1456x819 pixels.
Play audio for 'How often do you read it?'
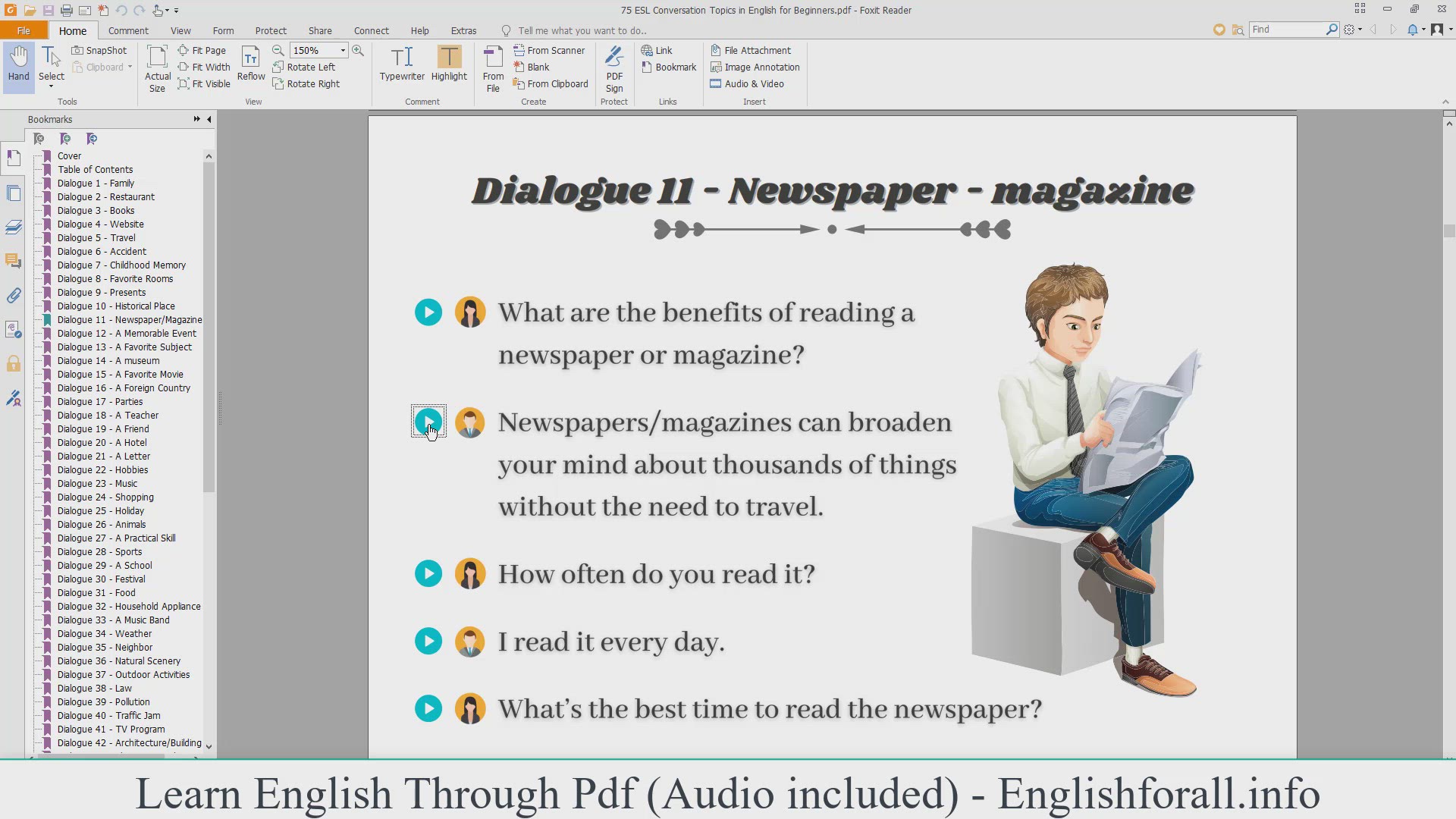click(428, 574)
